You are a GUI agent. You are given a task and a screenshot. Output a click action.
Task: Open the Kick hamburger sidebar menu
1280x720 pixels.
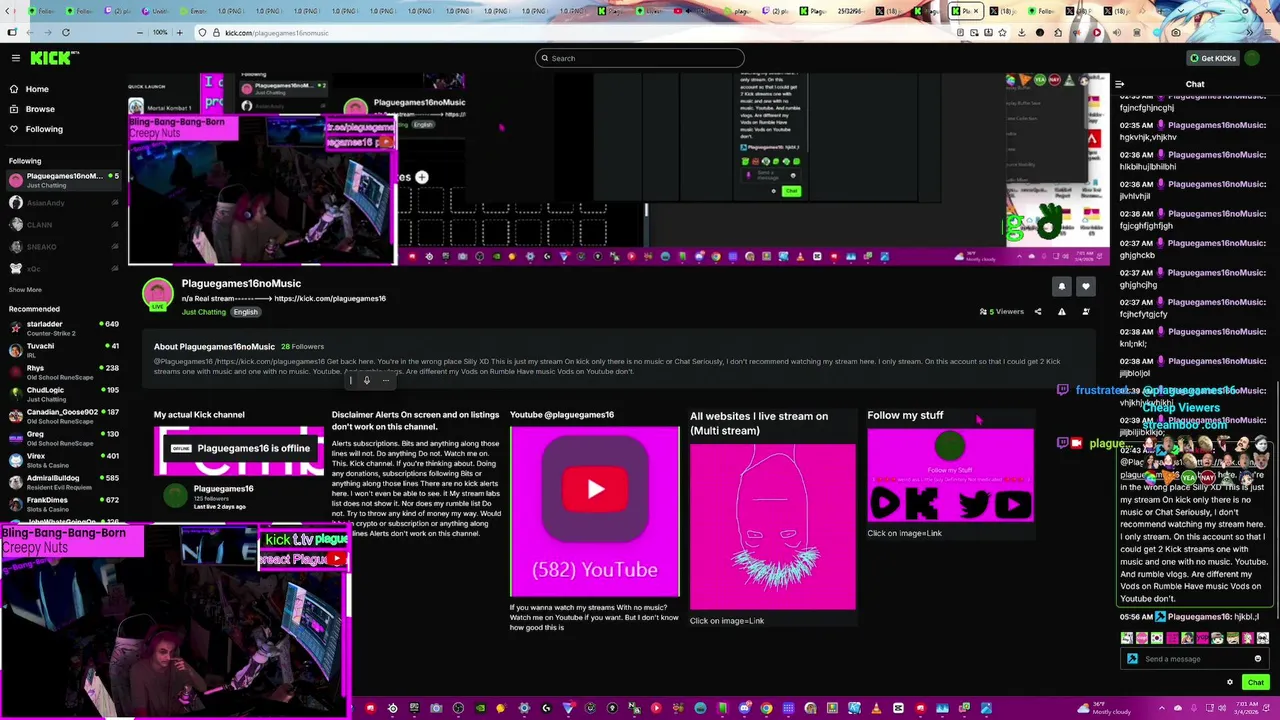[15, 58]
